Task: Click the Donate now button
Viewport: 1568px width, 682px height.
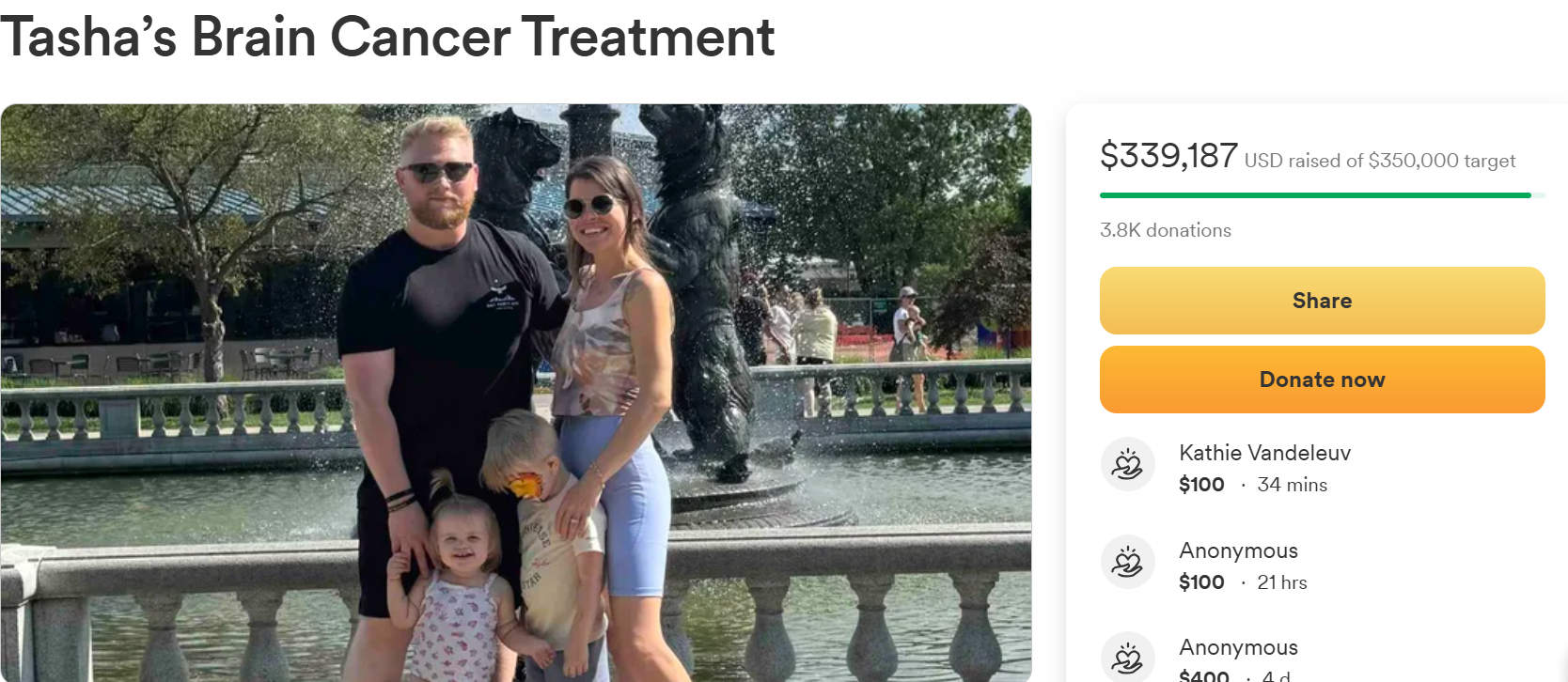Action: pos(1322,380)
